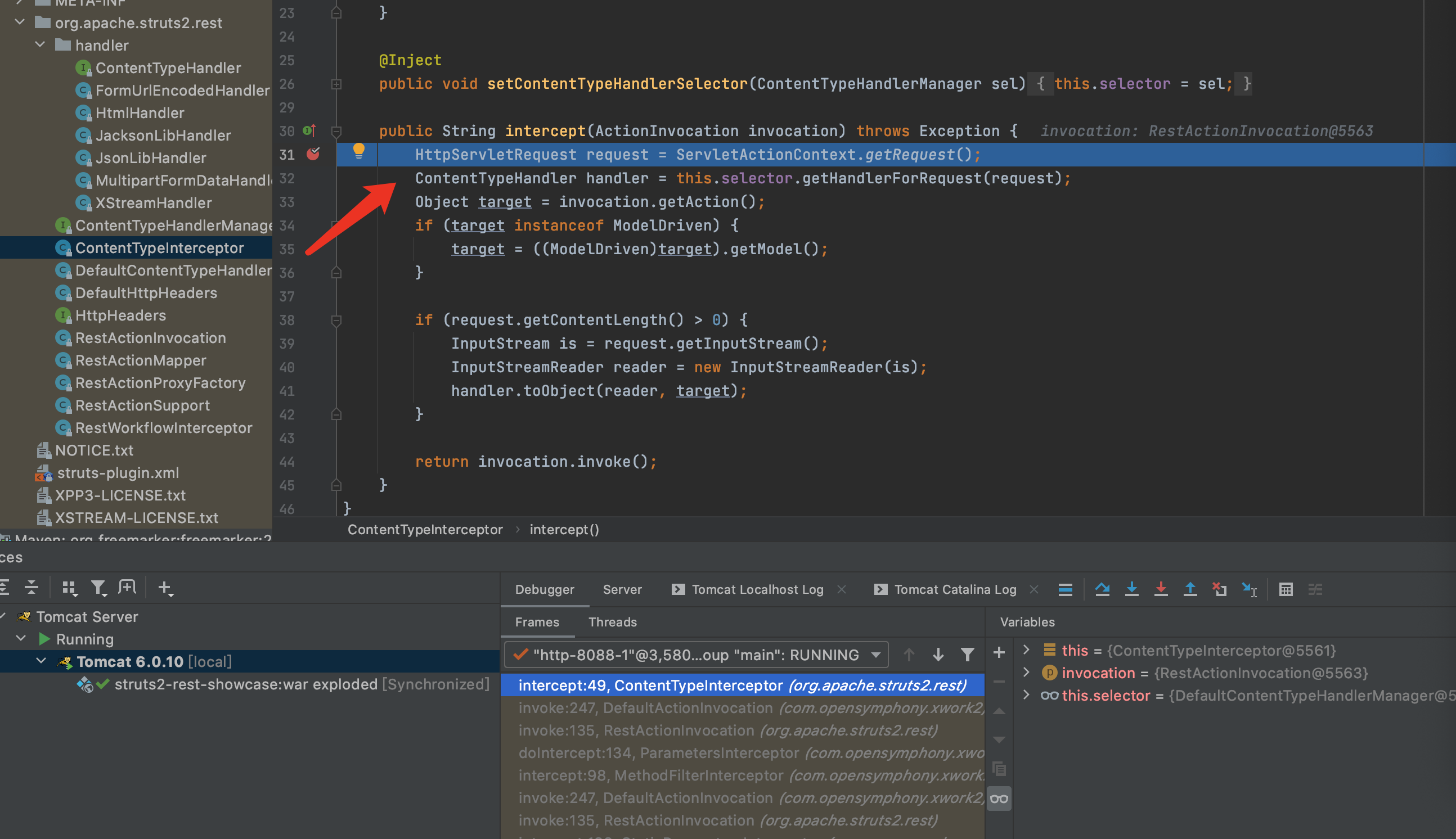The image size is (1456, 839).
Task: Toggle the fold marker on line 30
Action: [x=336, y=132]
